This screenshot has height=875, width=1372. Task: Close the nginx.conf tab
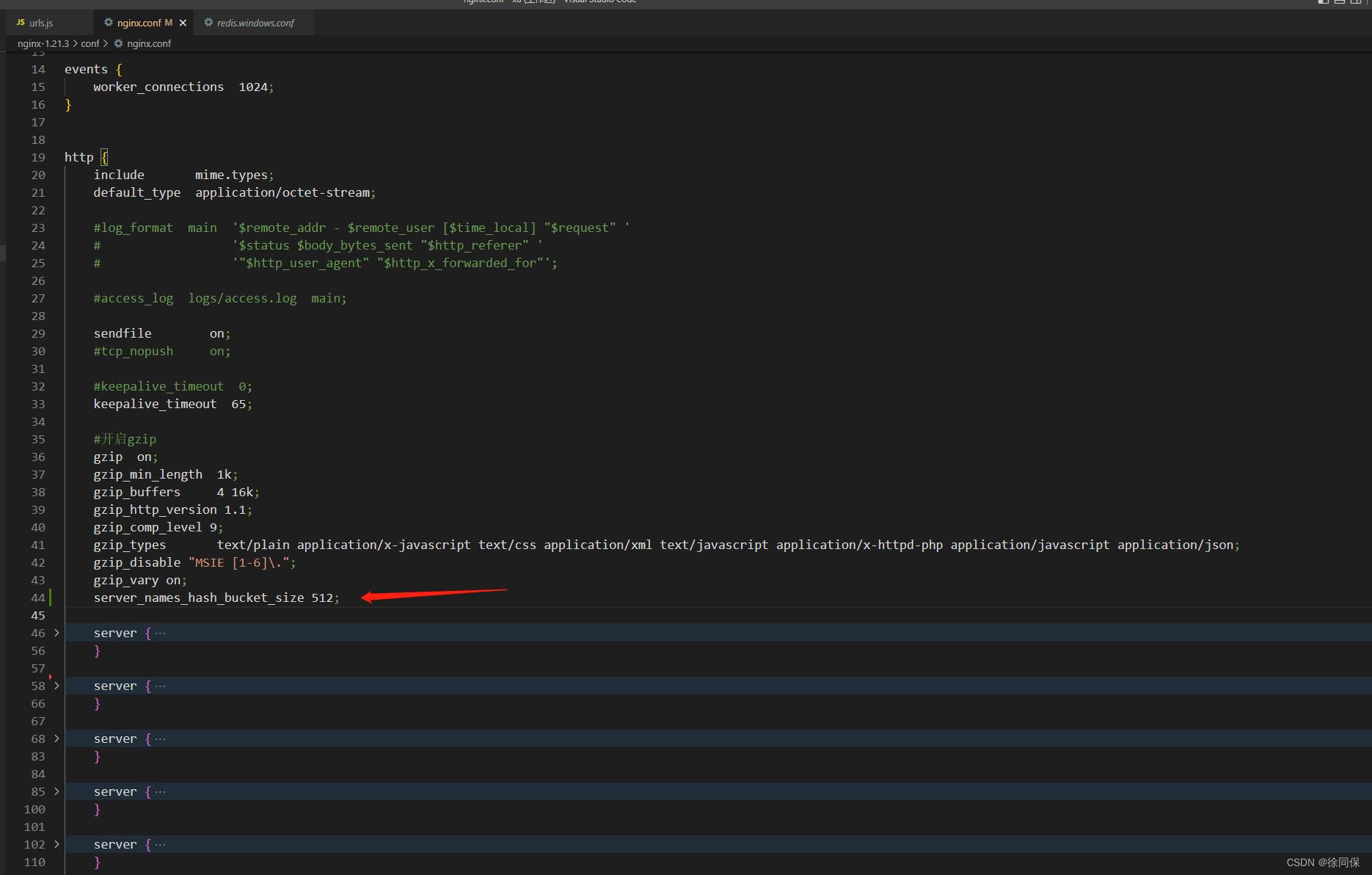coord(183,23)
